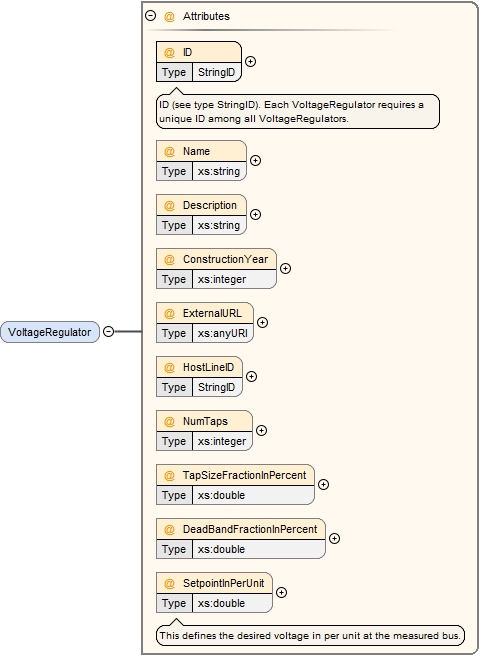Expand the DeadBandFractionInPercent attribute details
The height and width of the screenshot is (656, 496).
coord(334,538)
